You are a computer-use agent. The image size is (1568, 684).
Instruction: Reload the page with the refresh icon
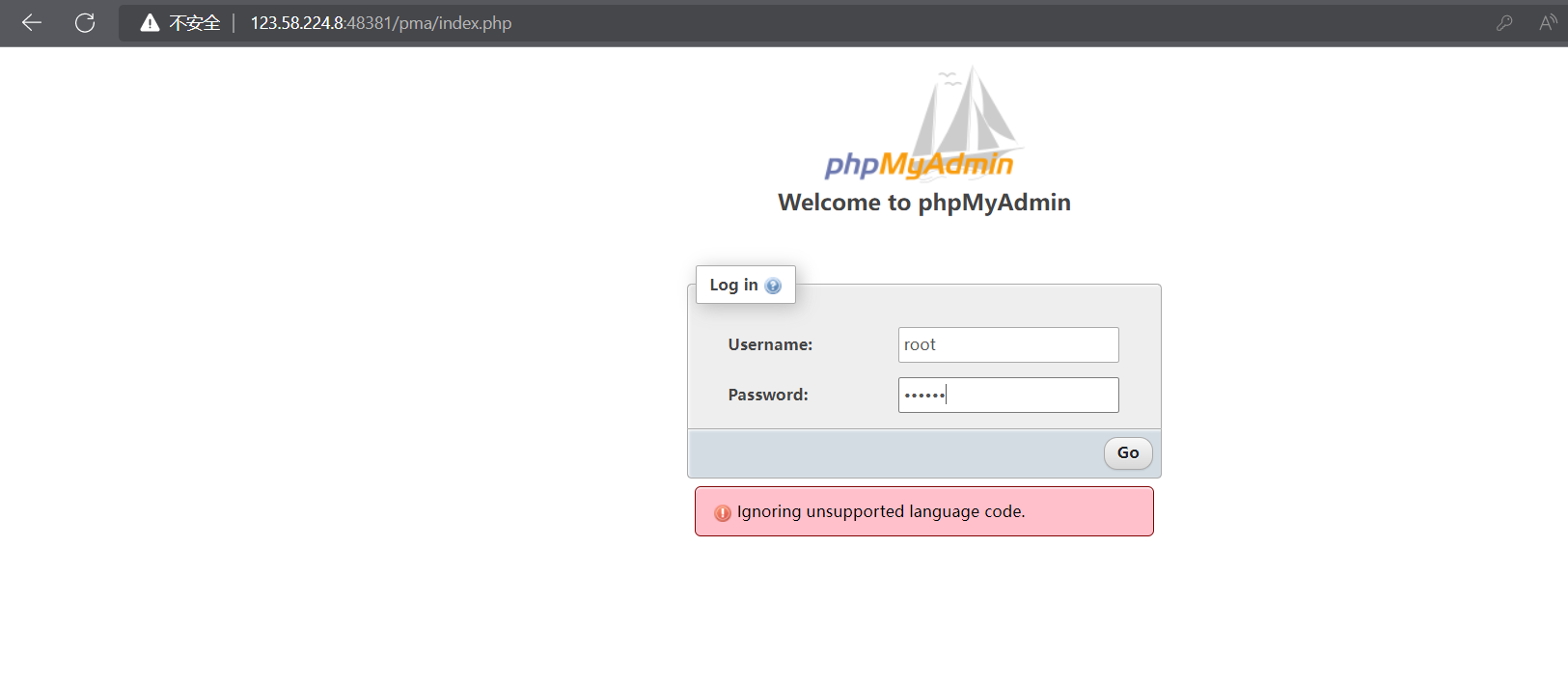[85, 23]
